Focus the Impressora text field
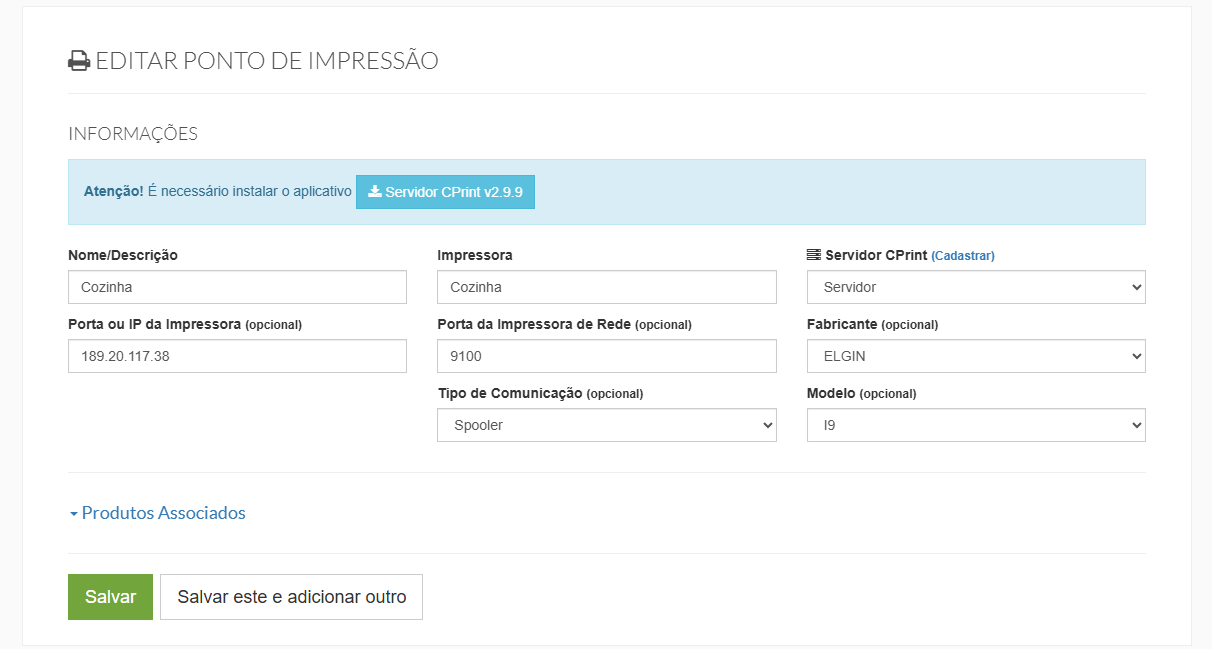This screenshot has height=649, width=1212. coord(607,287)
